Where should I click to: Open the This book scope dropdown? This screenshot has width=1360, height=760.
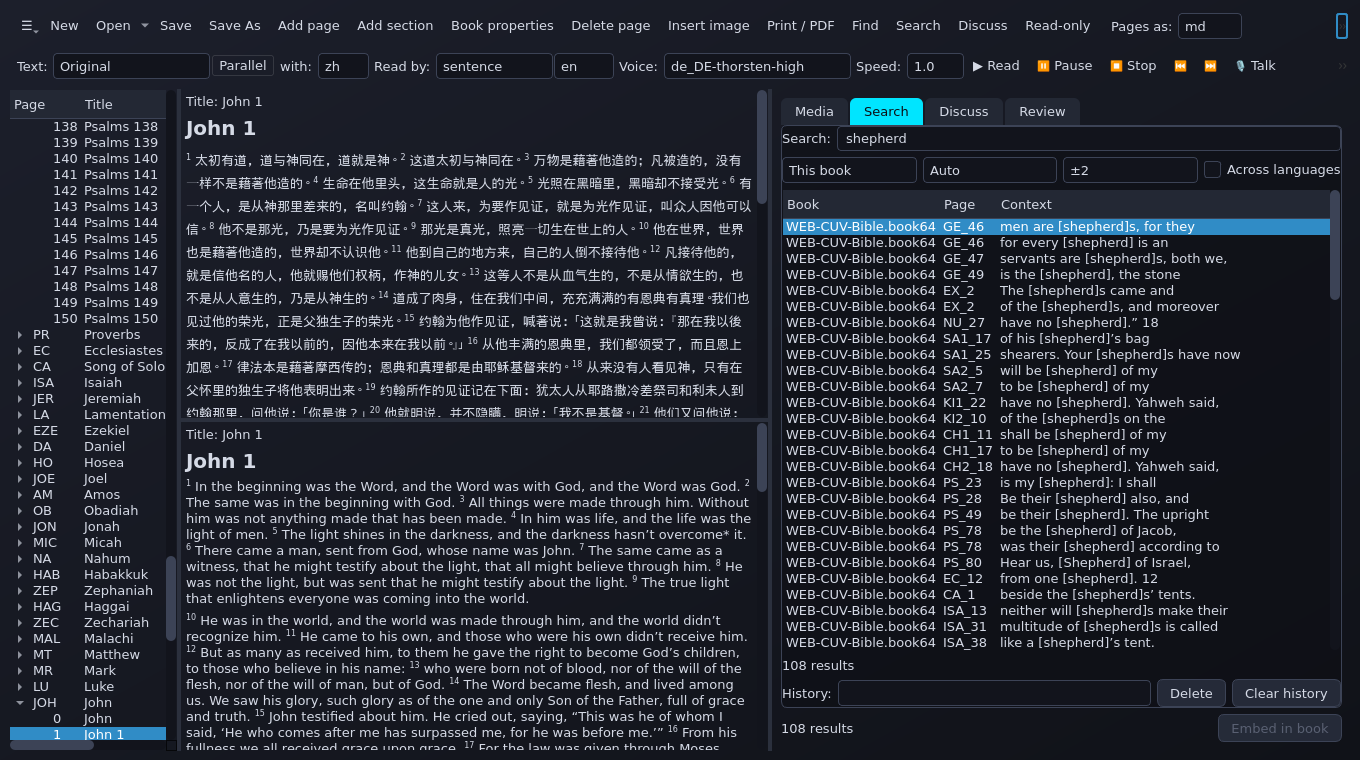point(849,170)
